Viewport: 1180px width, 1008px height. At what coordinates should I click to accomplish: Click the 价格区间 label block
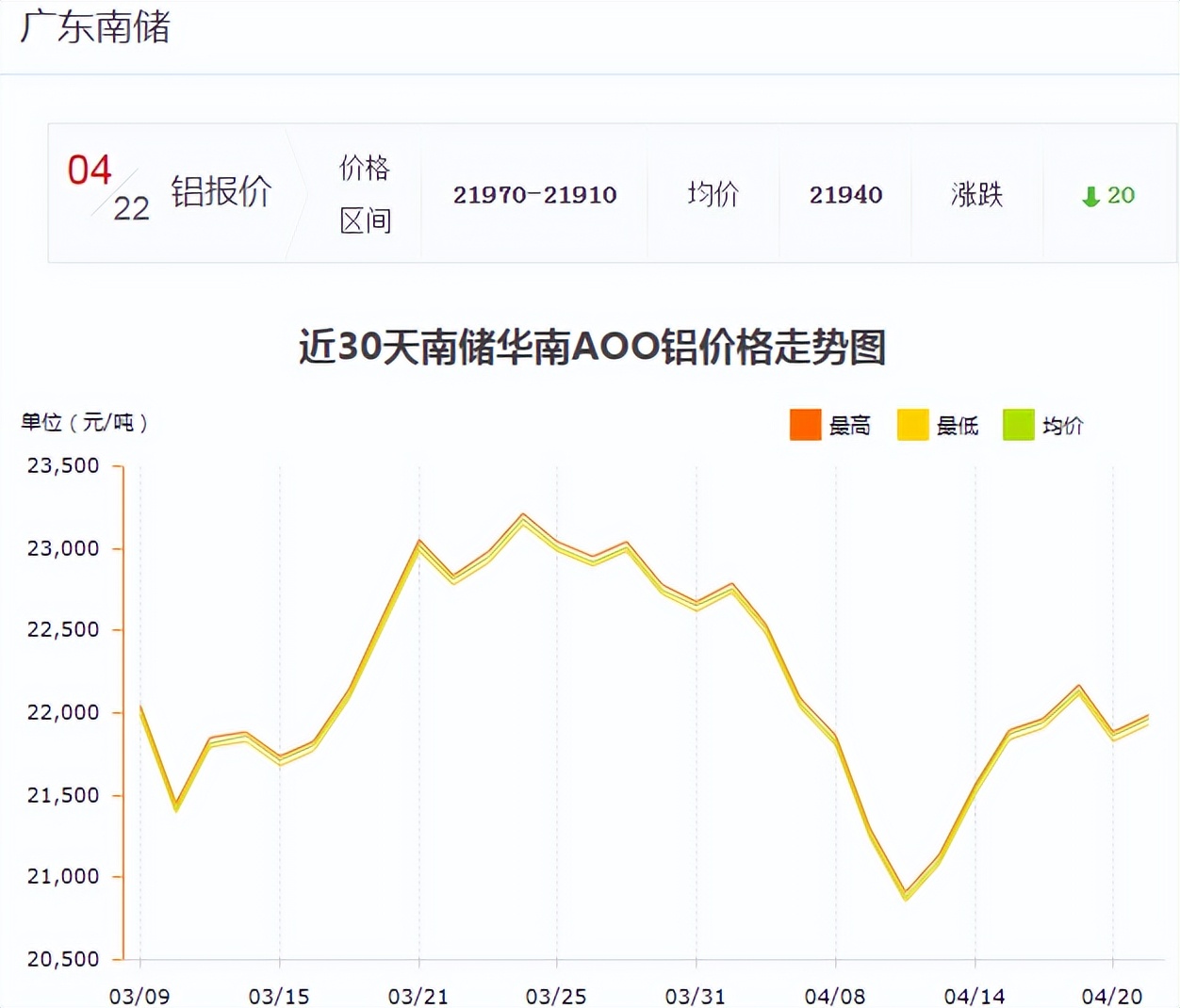[366, 195]
